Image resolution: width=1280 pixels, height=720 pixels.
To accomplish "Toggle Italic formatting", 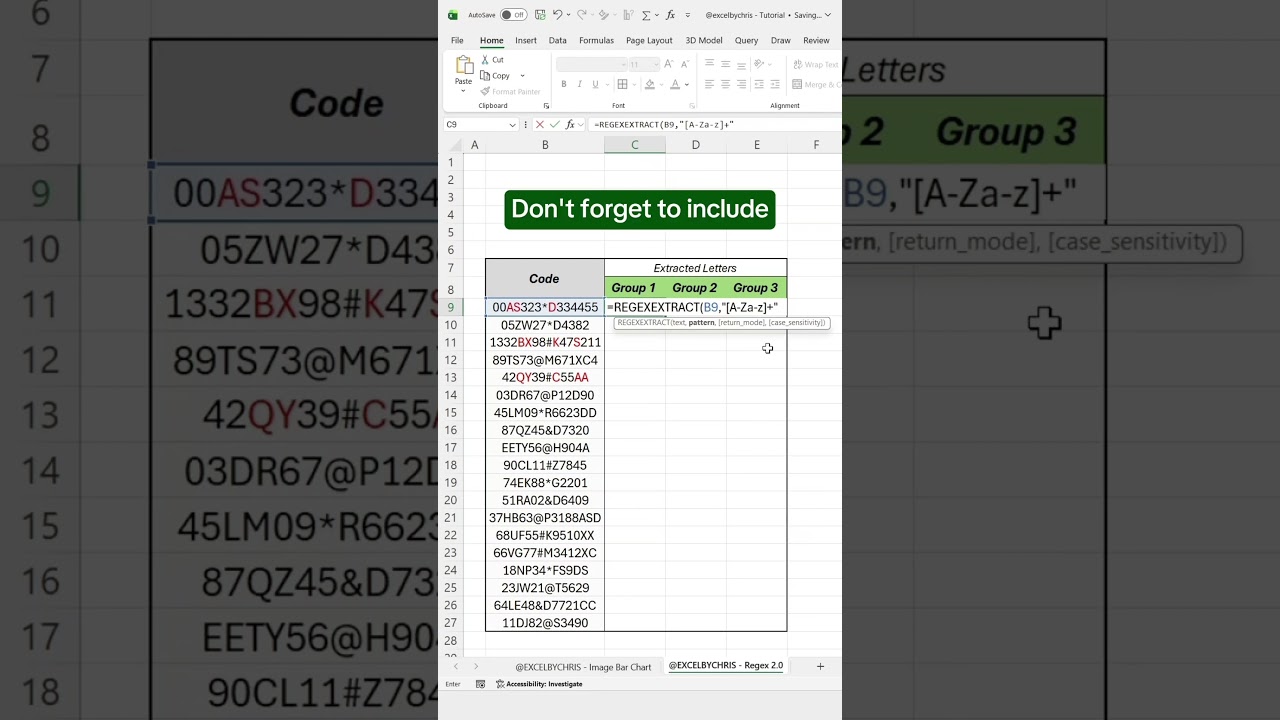I will pyautogui.click(x=578, y=85).
